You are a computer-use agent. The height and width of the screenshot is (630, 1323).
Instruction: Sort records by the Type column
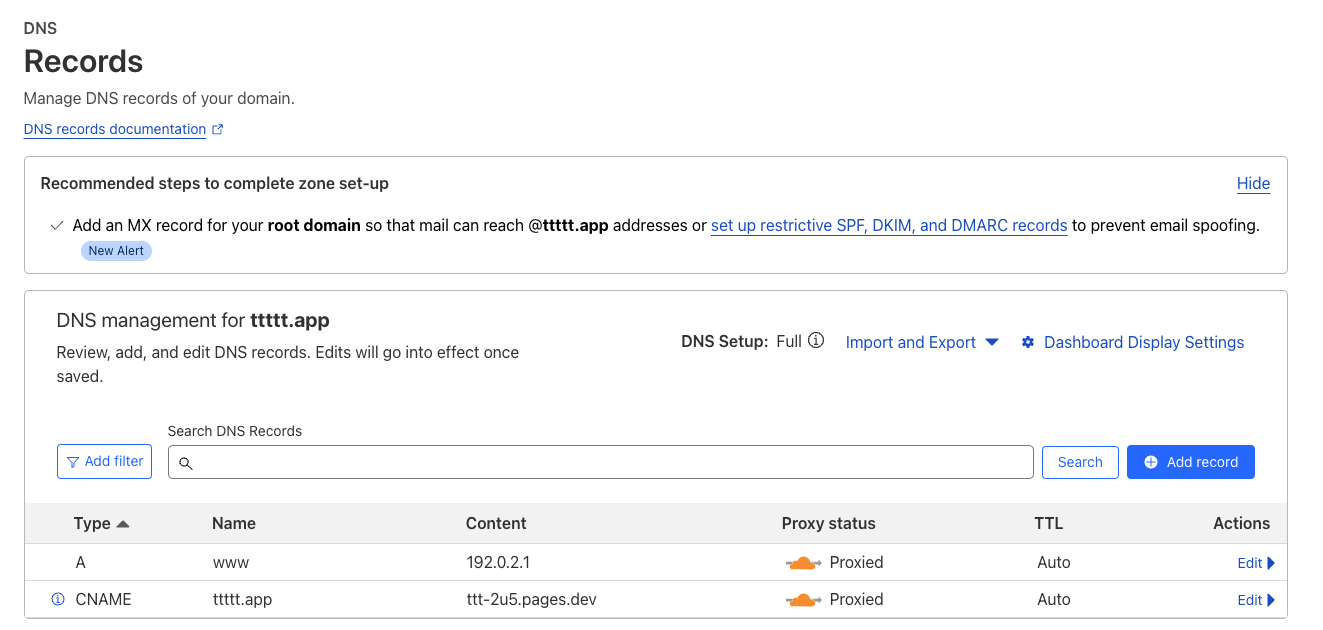click(x=101, y=523)
